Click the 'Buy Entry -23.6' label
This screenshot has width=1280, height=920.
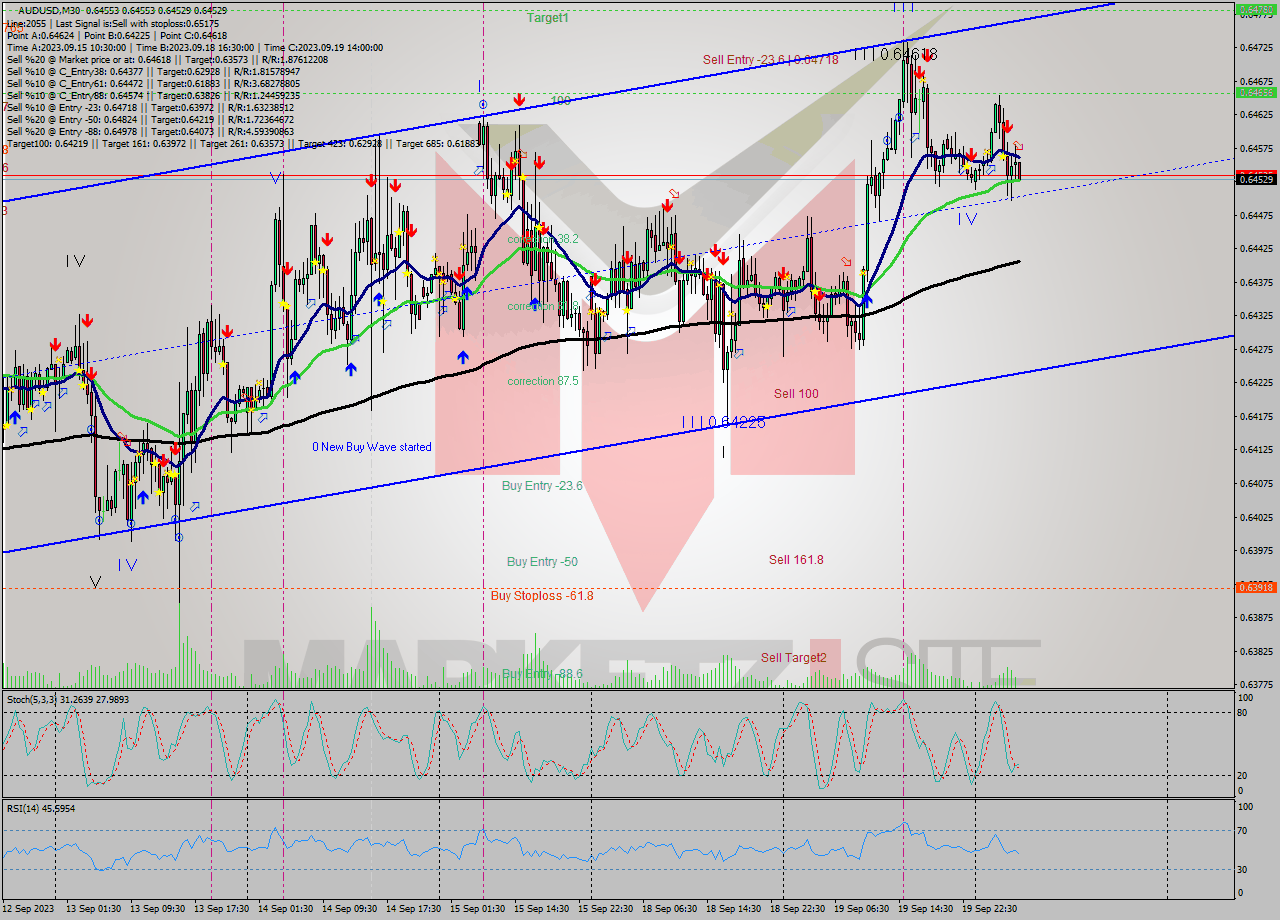coord(542,486)
